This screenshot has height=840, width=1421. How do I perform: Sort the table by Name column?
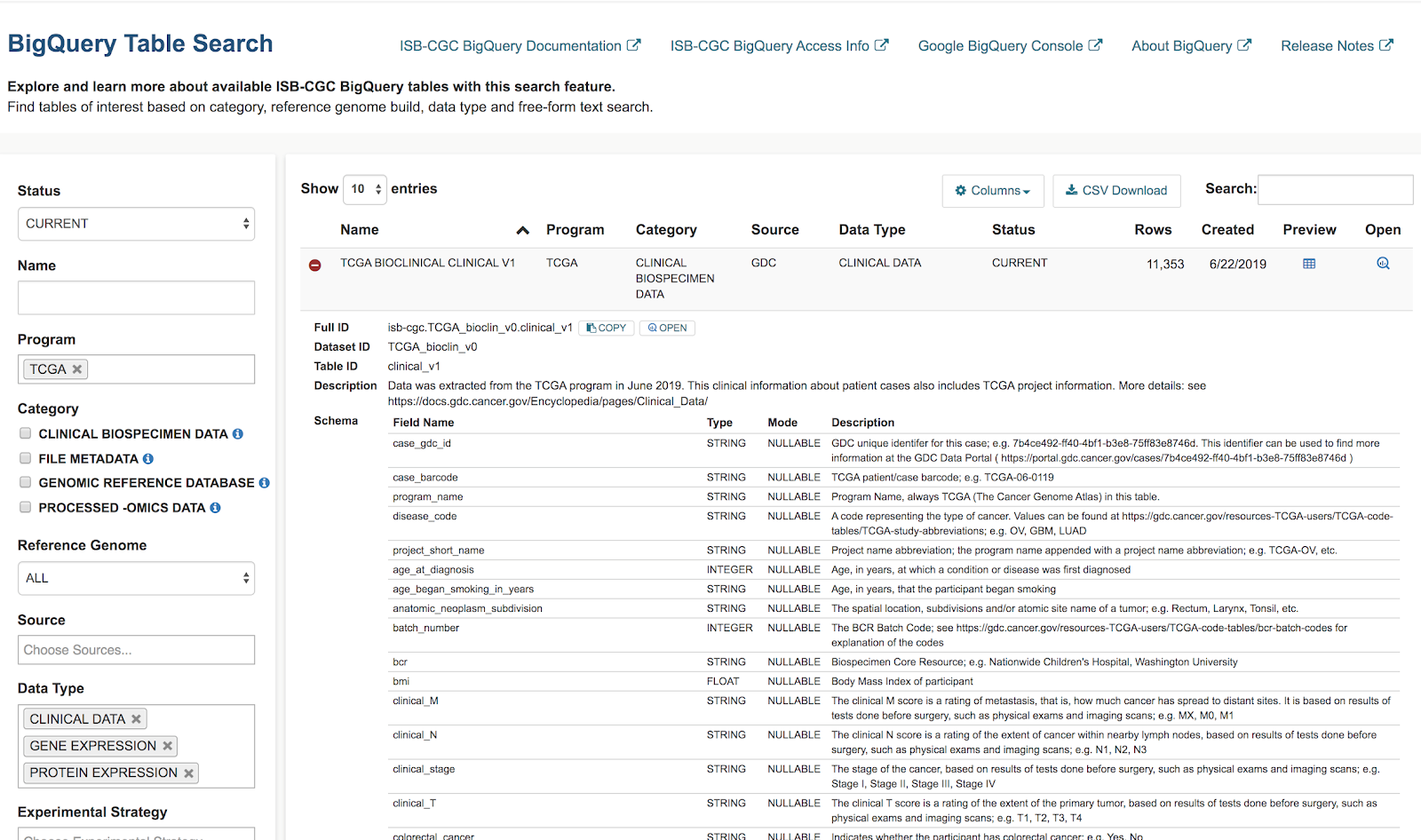tap(360, 230)
